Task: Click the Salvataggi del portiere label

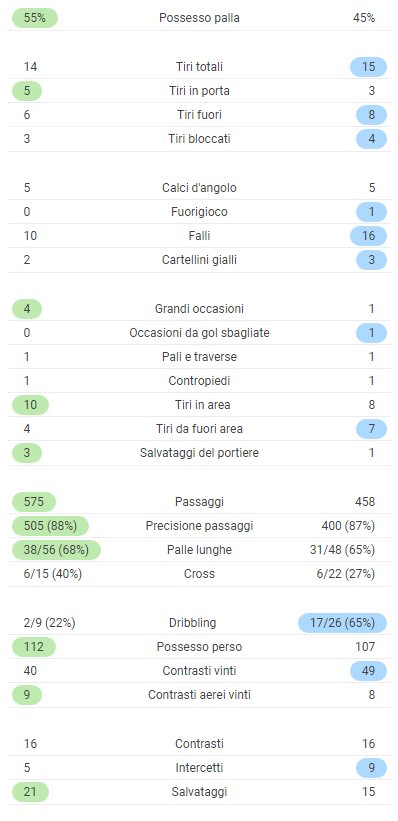Action: [x=200, y=453]
